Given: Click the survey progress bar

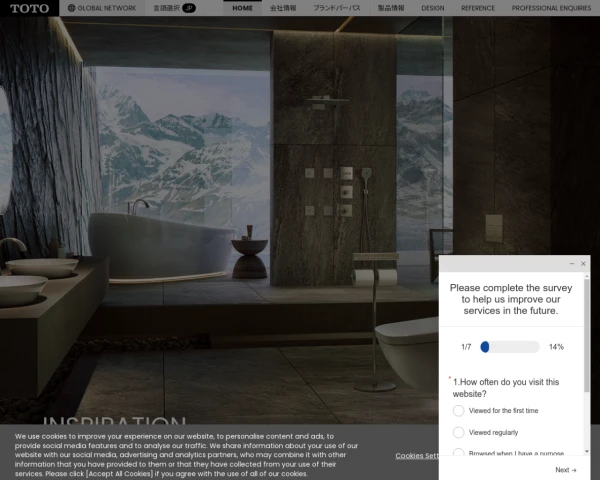Looking at the screenshot, I should coord(510,347).
